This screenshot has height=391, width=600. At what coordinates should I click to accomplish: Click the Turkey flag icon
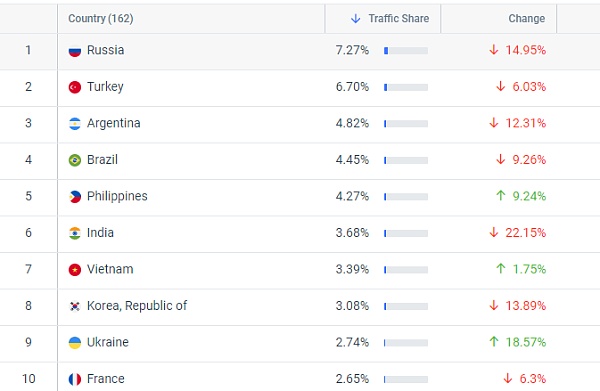click(75, 87)
